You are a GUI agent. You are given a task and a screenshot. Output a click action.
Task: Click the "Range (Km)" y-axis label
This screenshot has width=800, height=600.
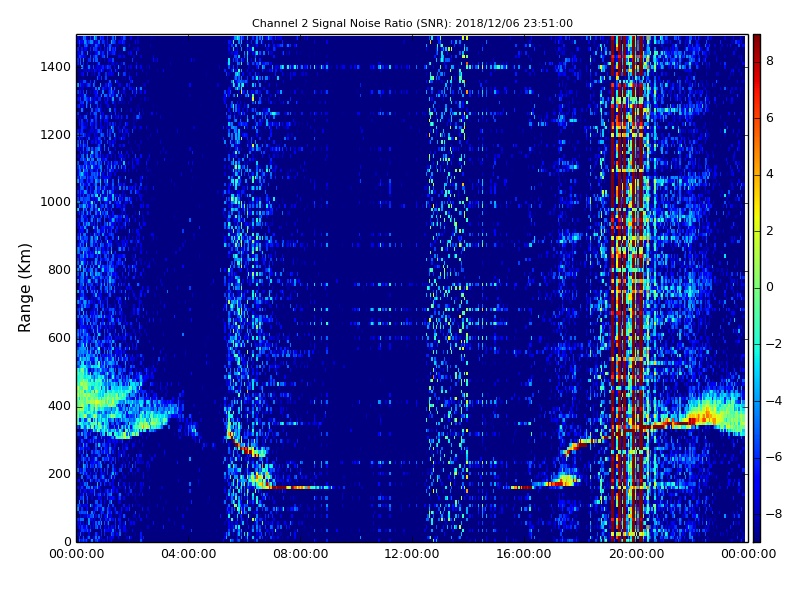(x=26, y=287)
